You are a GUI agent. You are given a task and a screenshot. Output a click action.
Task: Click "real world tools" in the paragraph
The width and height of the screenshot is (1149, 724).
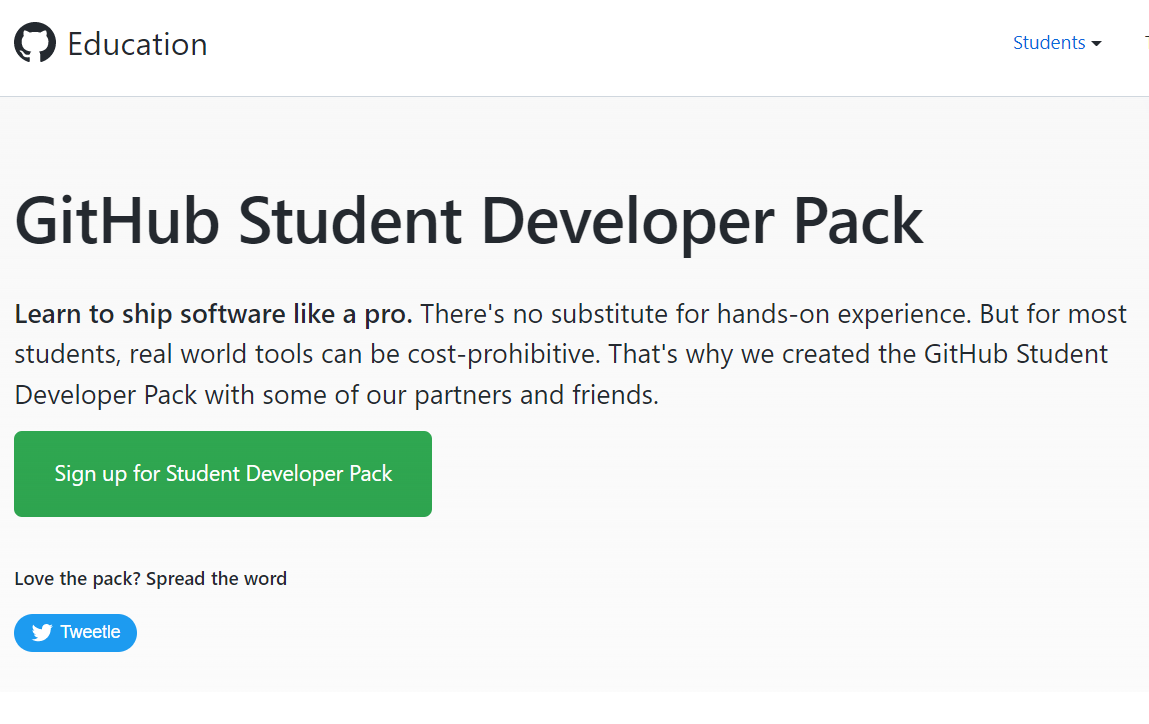[x=199, y=355]
